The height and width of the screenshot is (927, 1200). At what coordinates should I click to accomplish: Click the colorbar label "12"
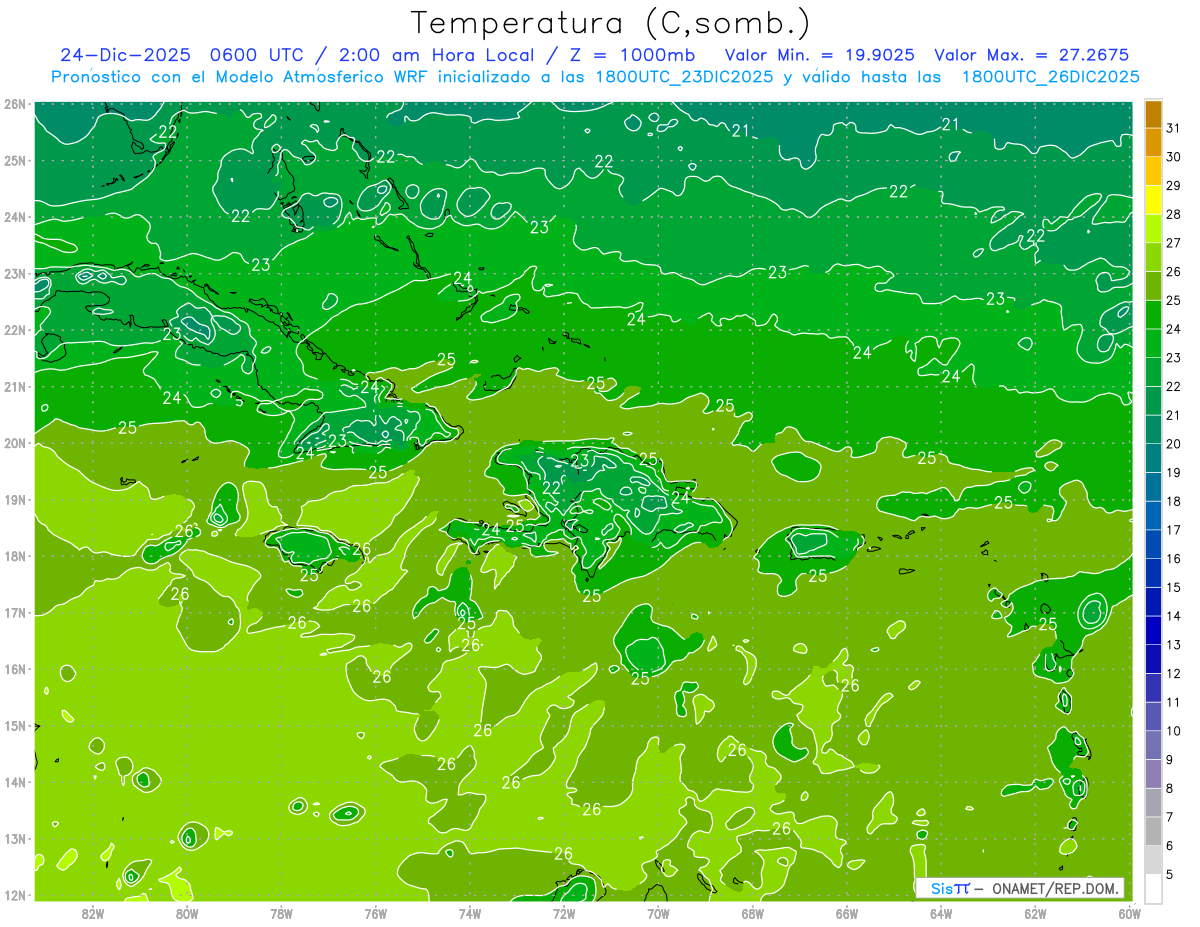(1173, 674)
